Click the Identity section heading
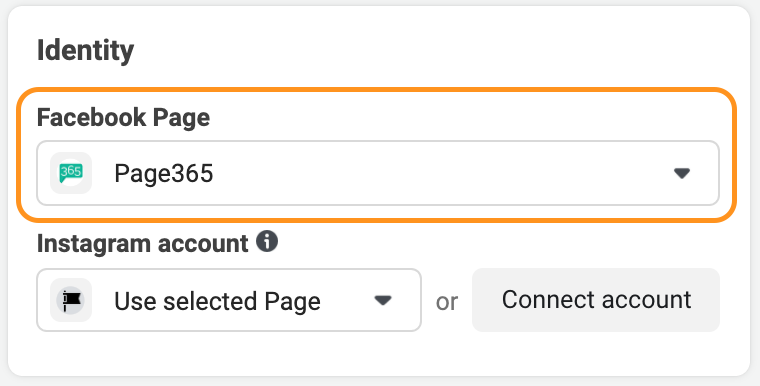The height and width of the screenshot is (386, 760). pyautogui.click(x=85, y=50)
